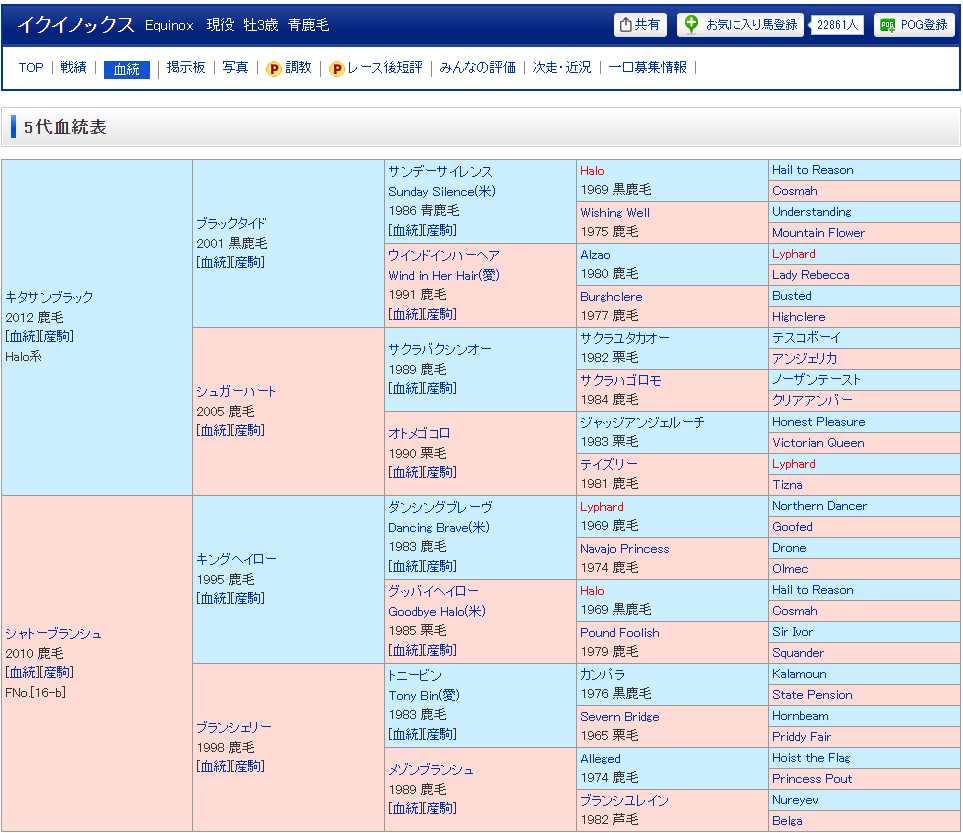Click the 22861人 favorites count
Screen dimensions: 963x833
click(837, 25)
